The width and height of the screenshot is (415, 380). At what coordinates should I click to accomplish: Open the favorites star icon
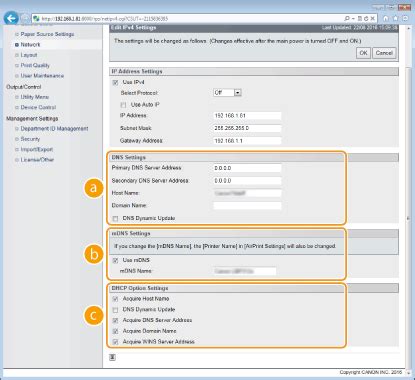[x=396, y=18]
